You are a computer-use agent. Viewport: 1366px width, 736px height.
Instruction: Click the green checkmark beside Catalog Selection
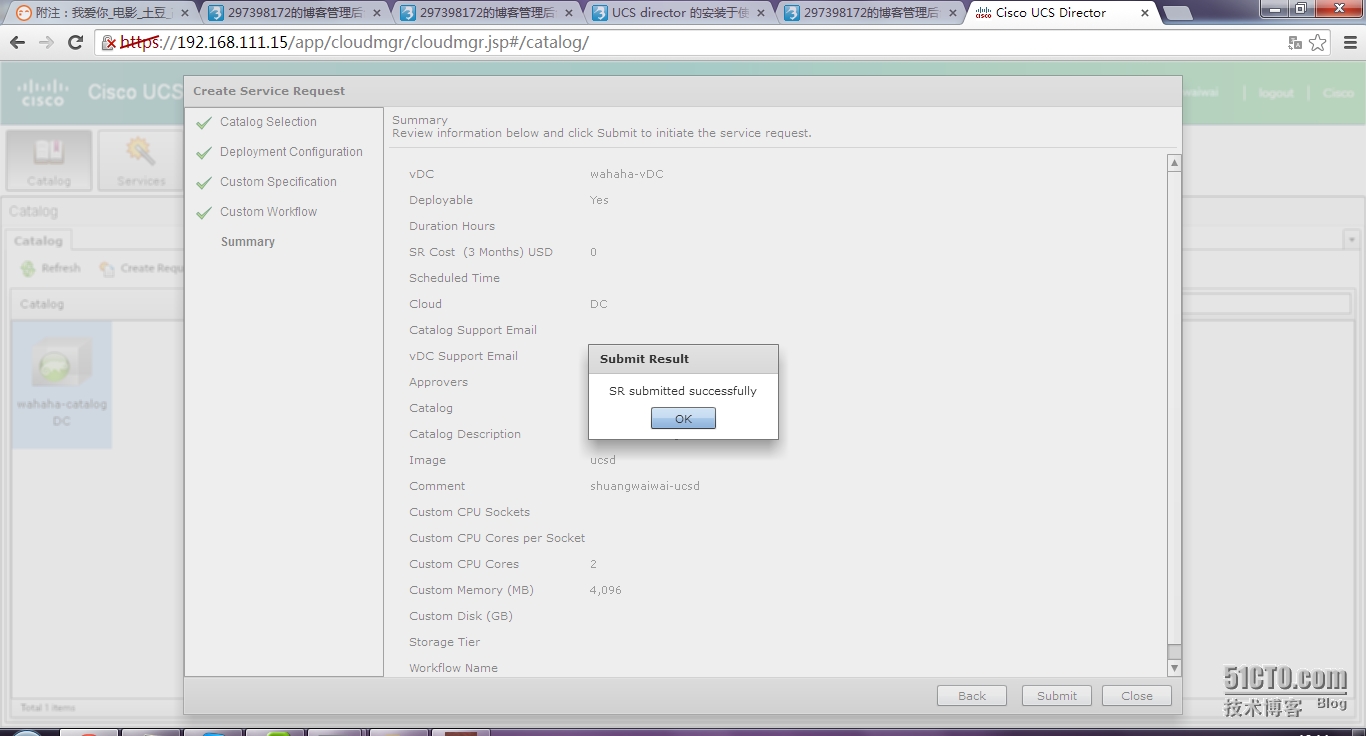(204, 123)
